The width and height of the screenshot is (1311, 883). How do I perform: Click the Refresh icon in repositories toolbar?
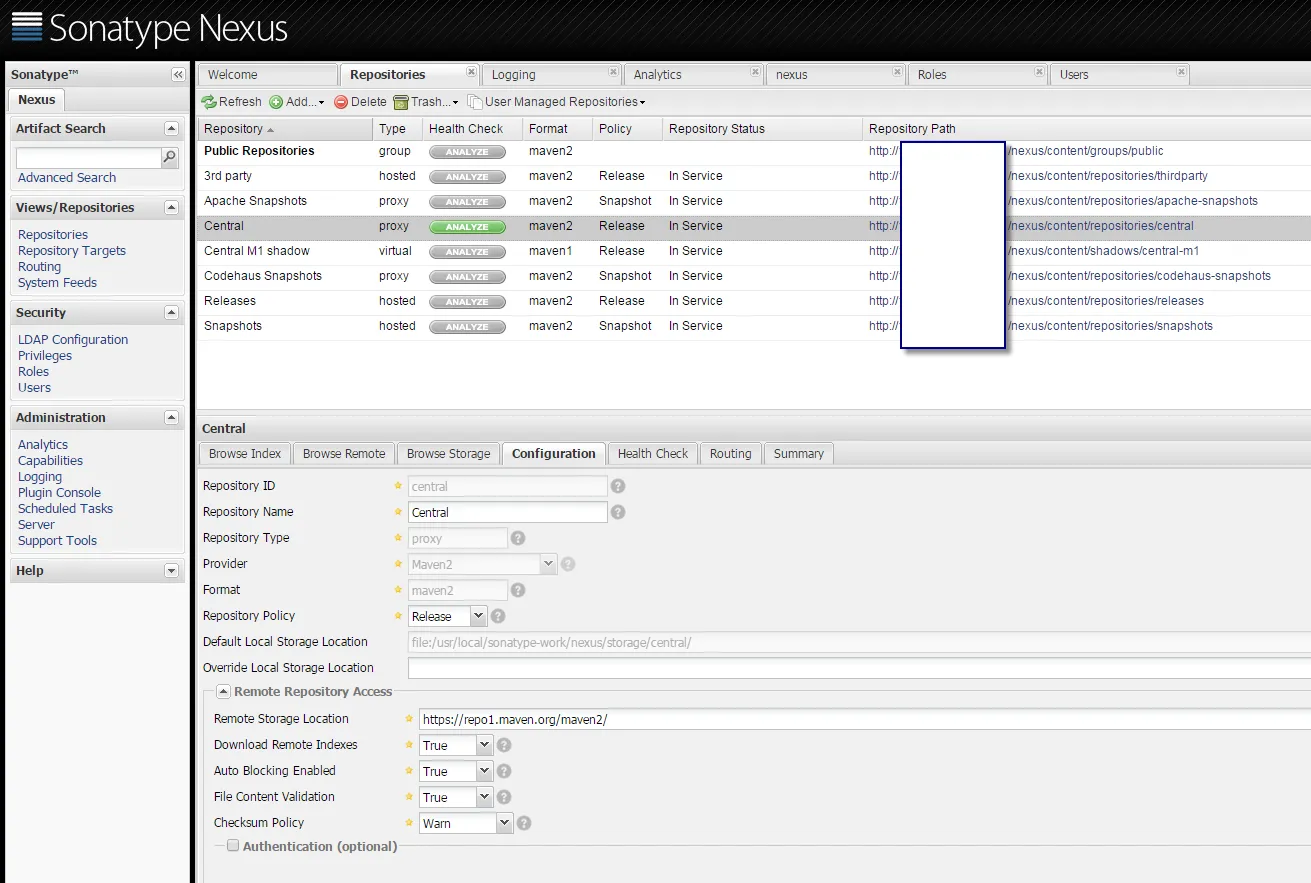(209, 102)
